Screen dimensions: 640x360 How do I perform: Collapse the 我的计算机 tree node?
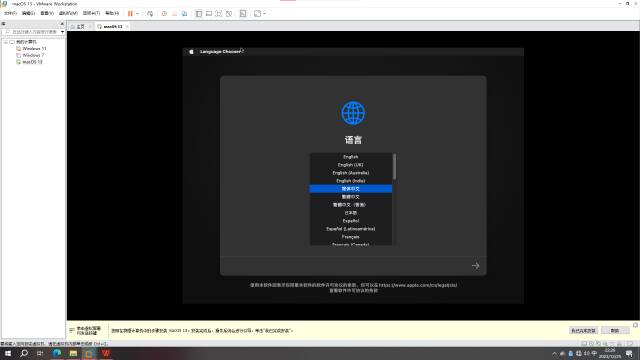pyautogui.click(x=5, y=42)
